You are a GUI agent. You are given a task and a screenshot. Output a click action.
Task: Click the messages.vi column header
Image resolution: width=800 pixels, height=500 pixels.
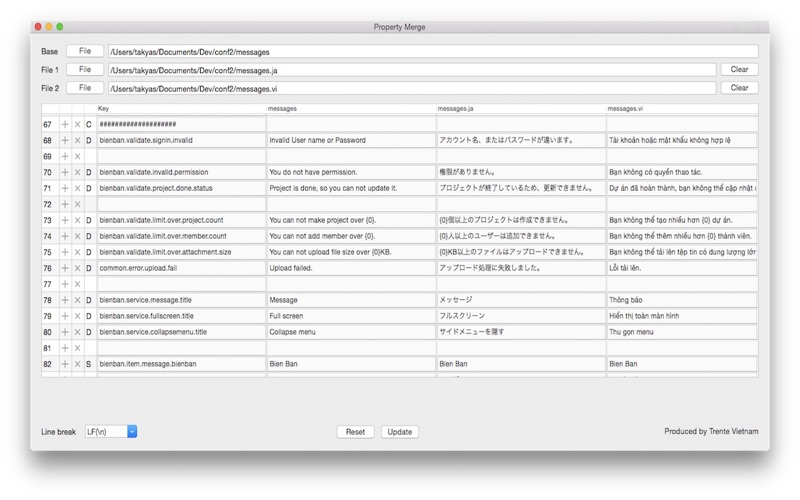pos(682,109)
